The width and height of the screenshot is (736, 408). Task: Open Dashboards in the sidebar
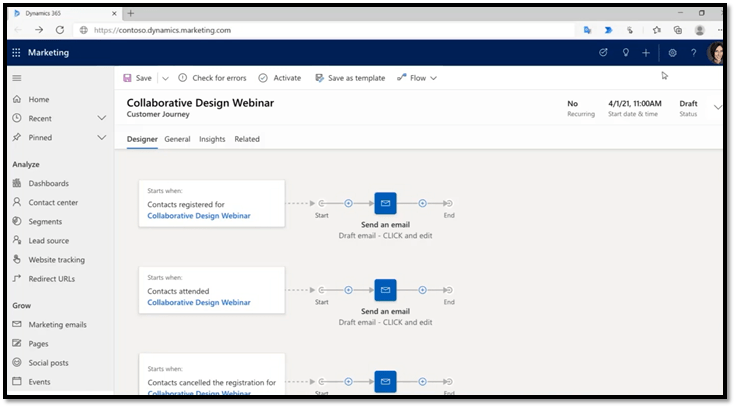pos(48,183)
